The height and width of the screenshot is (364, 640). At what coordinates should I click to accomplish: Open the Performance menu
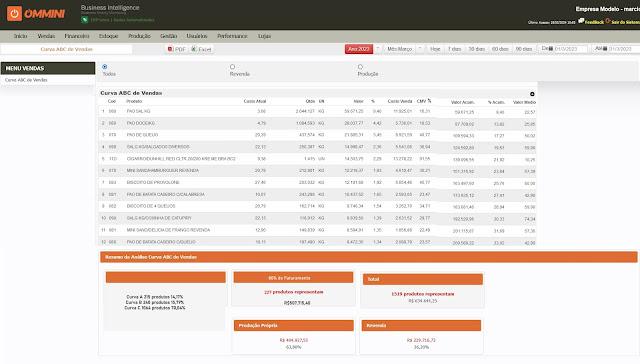(x=232, y=36)
